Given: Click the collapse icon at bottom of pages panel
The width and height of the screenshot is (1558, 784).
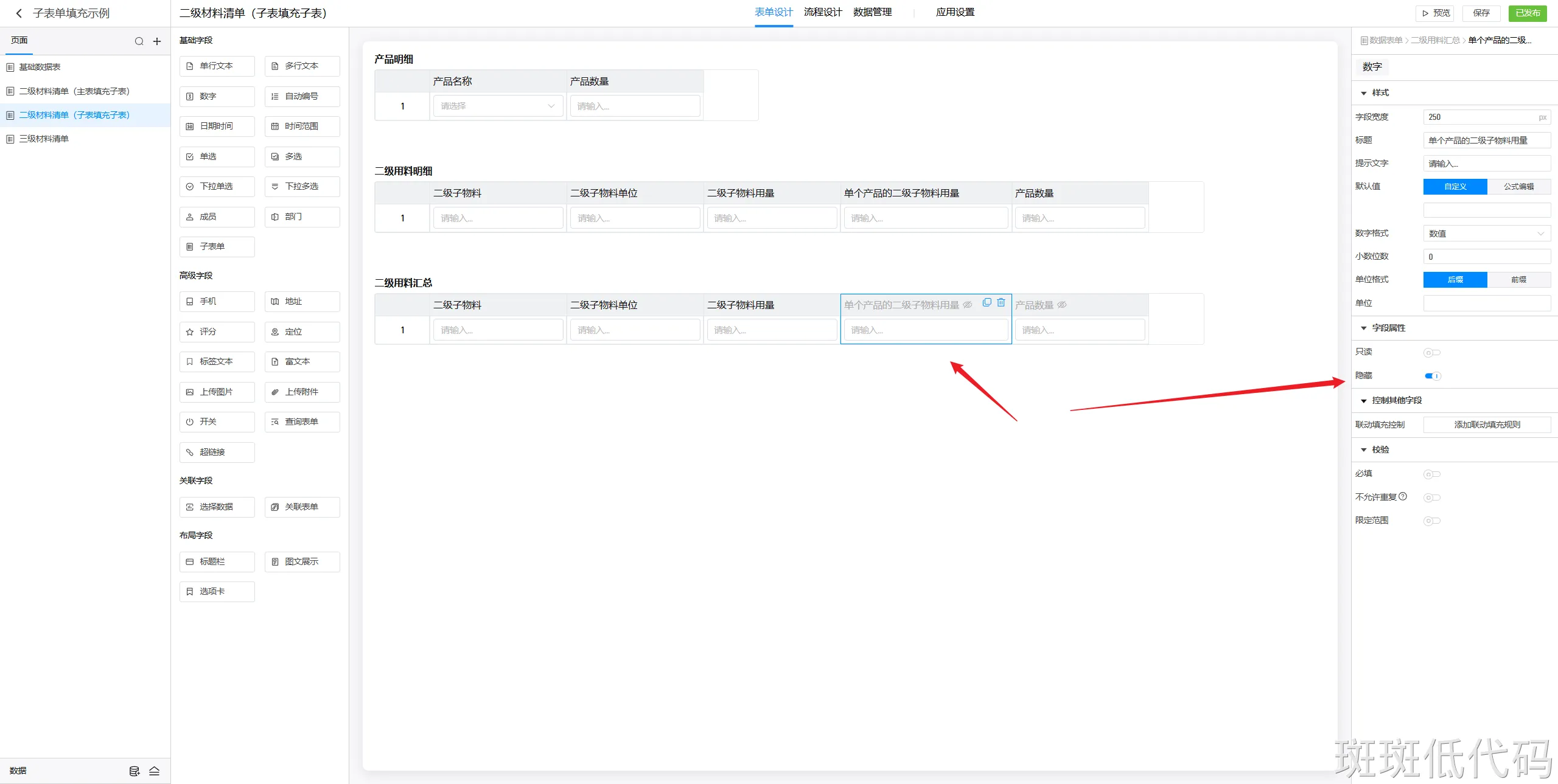Looking at the screenshot, I should pos(154,771).
